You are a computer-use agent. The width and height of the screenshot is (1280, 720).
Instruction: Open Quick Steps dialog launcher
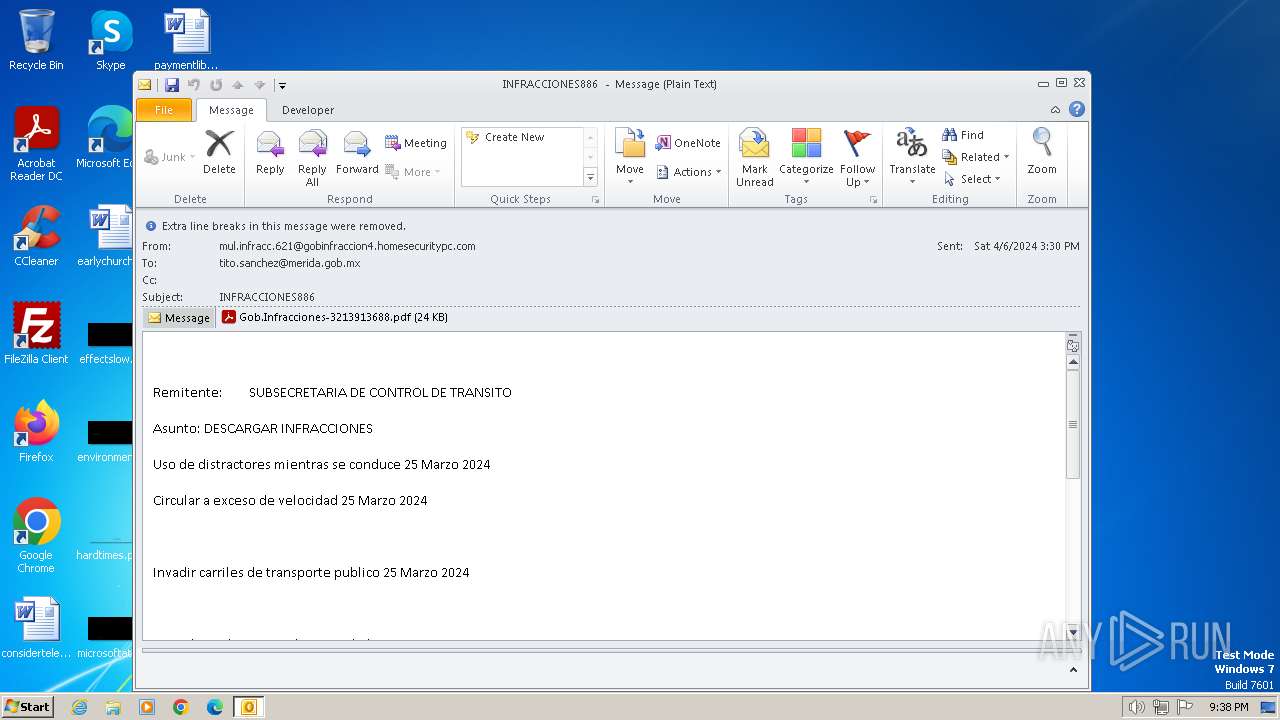(x=595, y=200)
